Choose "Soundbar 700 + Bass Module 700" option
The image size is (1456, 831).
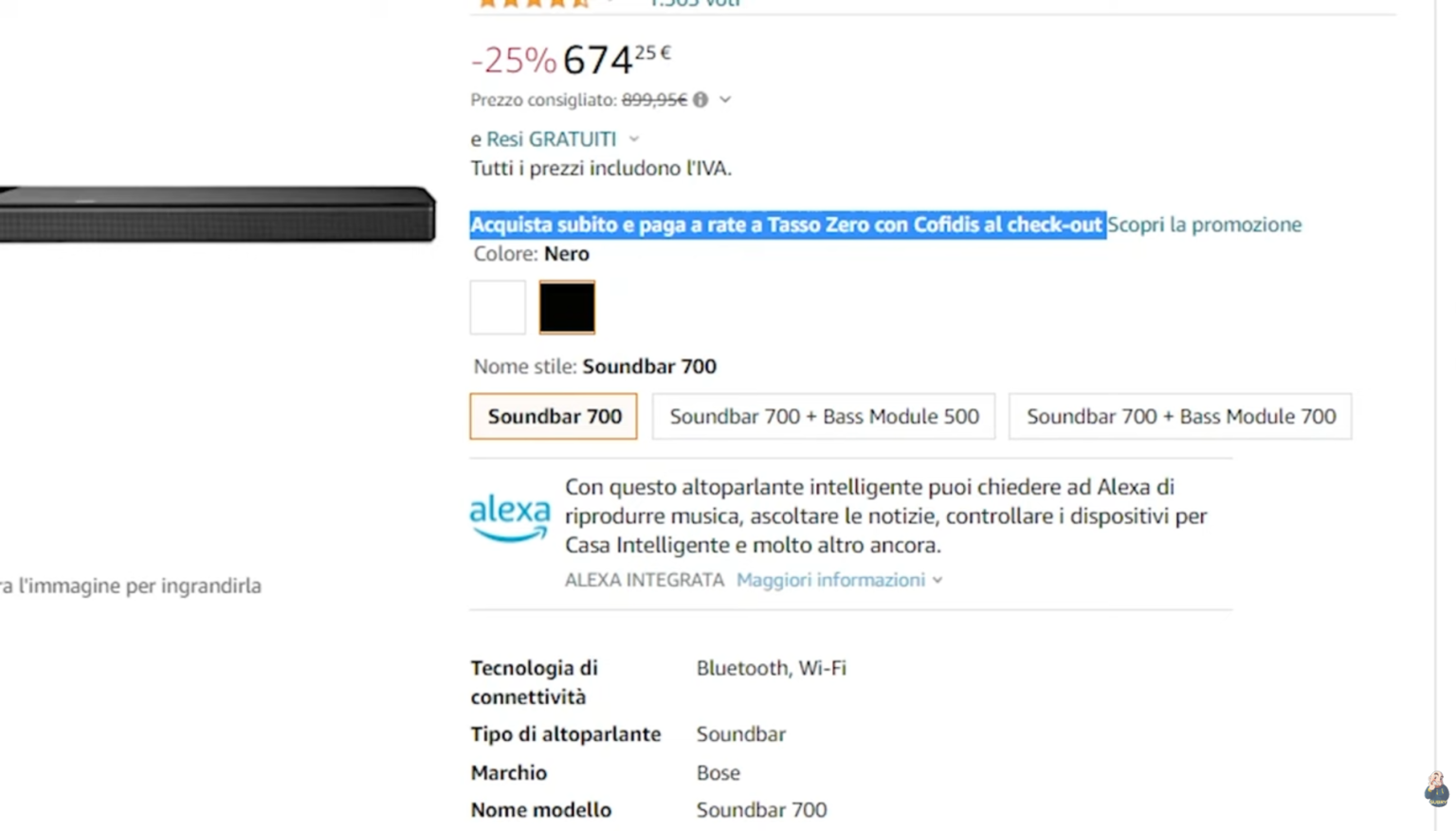click(x=1180, y=416)
